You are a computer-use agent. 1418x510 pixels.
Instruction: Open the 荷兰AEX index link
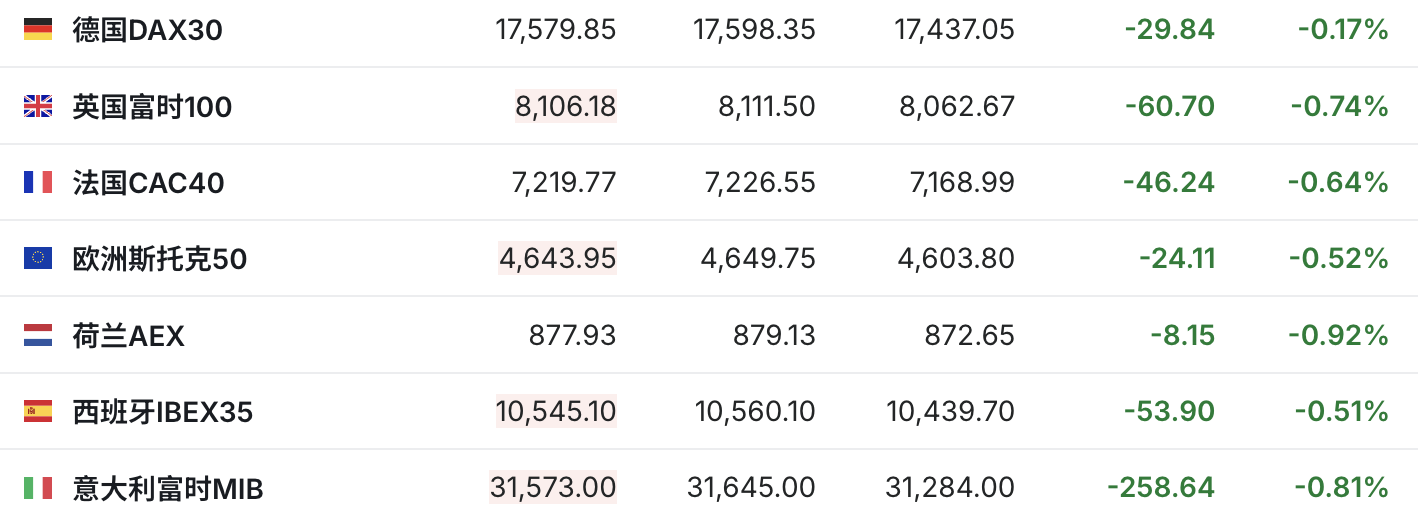(x=128, y=335)
